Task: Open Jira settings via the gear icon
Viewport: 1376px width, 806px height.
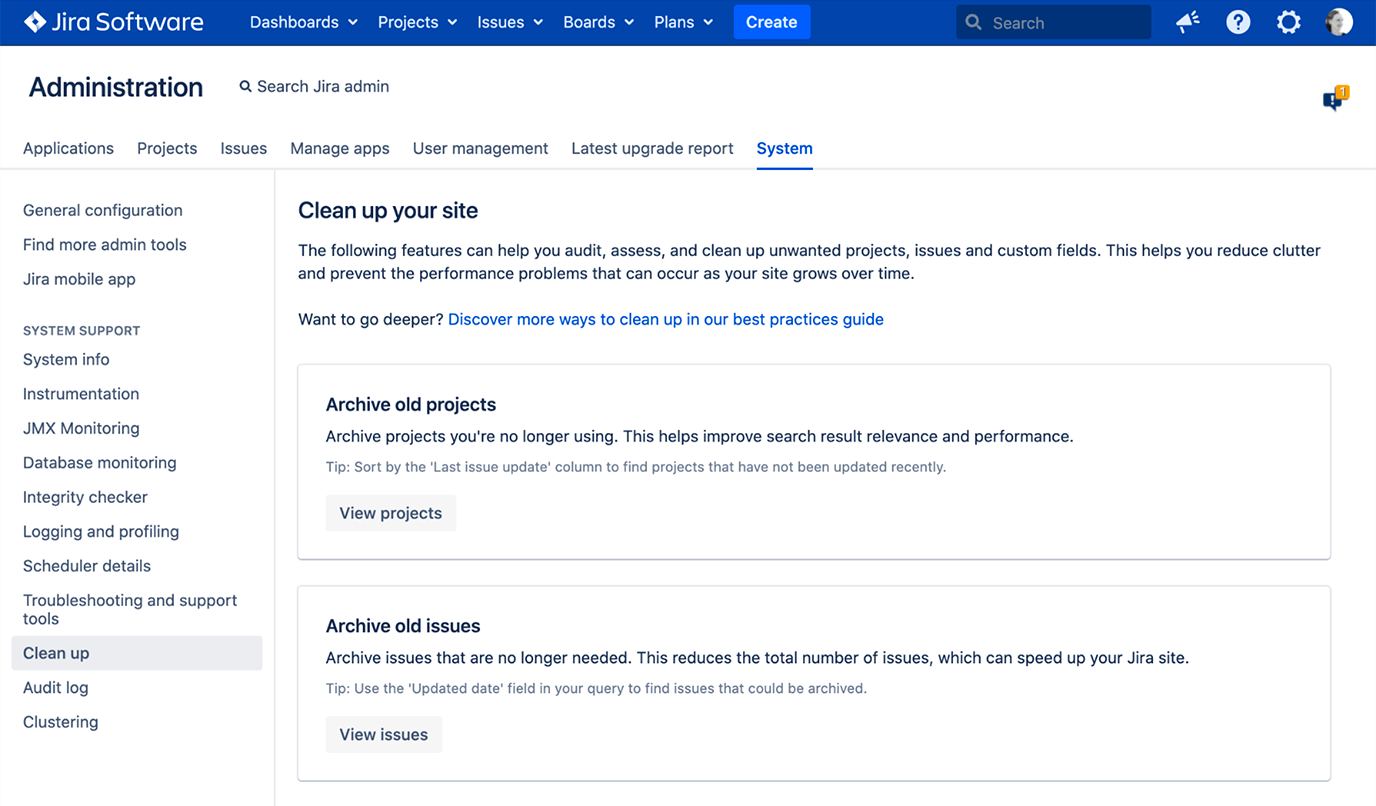Action: [x=1288, y=21]
